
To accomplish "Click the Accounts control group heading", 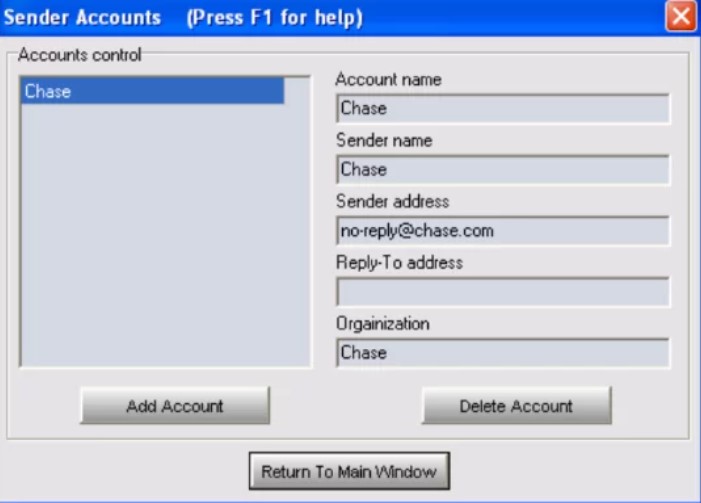I will 80,54.
